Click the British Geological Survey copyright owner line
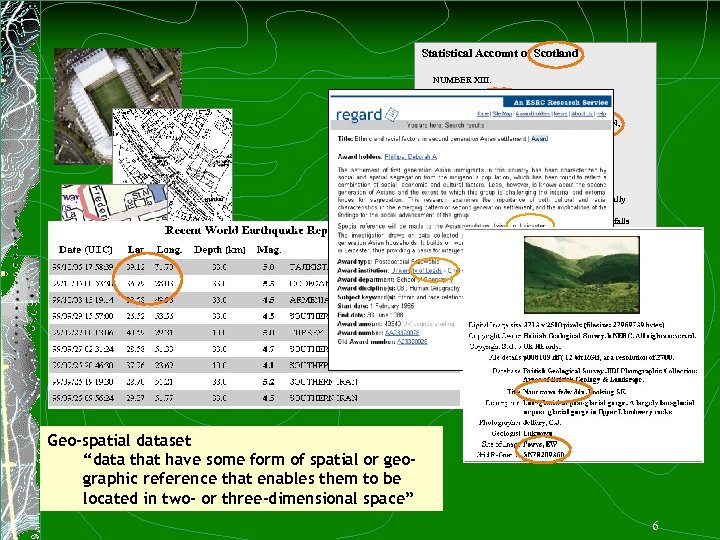 (582, 336)
